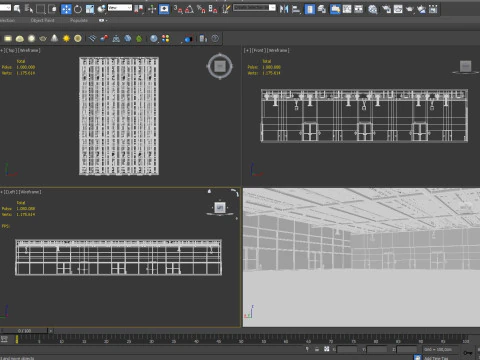Image resolution: width=480 pixels, height=360 pixels.
Task: Open the Material Editor icon
Action: pyautogui.click(x=373, y=9)
